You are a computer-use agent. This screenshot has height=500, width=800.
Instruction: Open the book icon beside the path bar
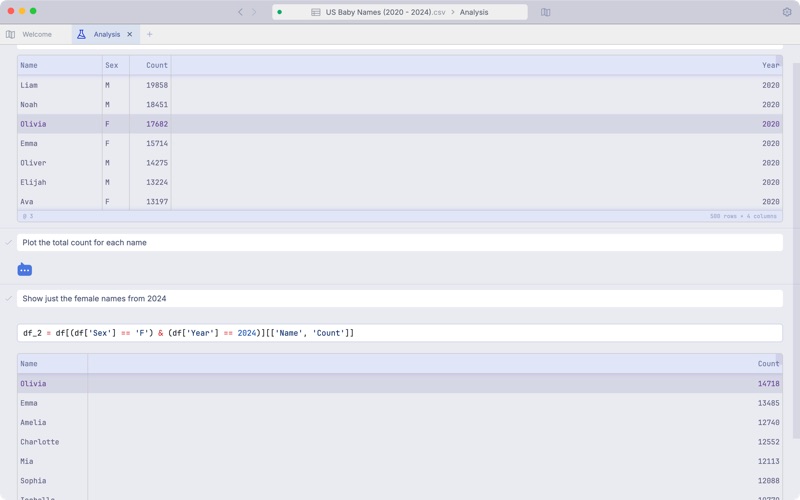[x=545, y=12]
